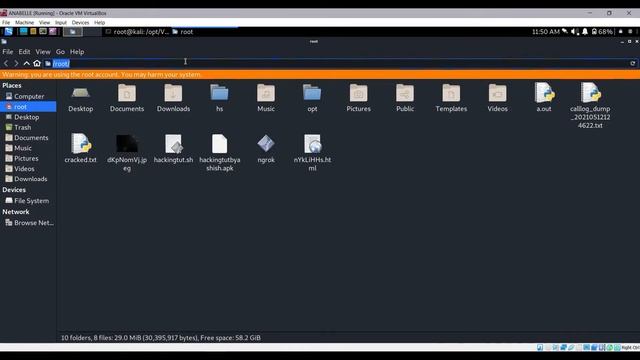The width and height of the screenshot is (640, 360).
Task: Switch to root file manager taskbar item
Action: coord(182,31)
